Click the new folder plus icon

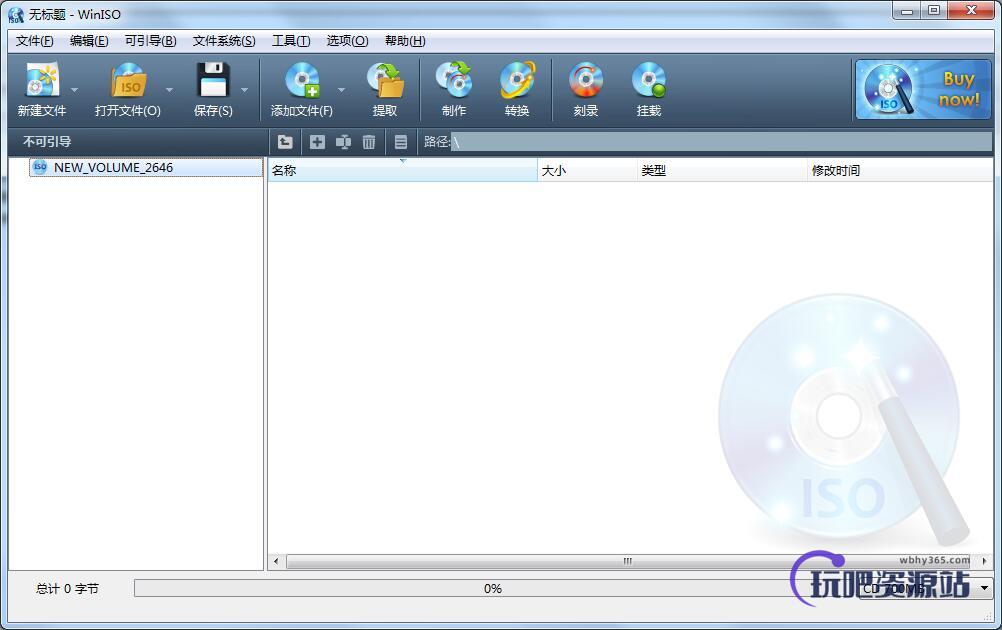(x=317, y=142)
